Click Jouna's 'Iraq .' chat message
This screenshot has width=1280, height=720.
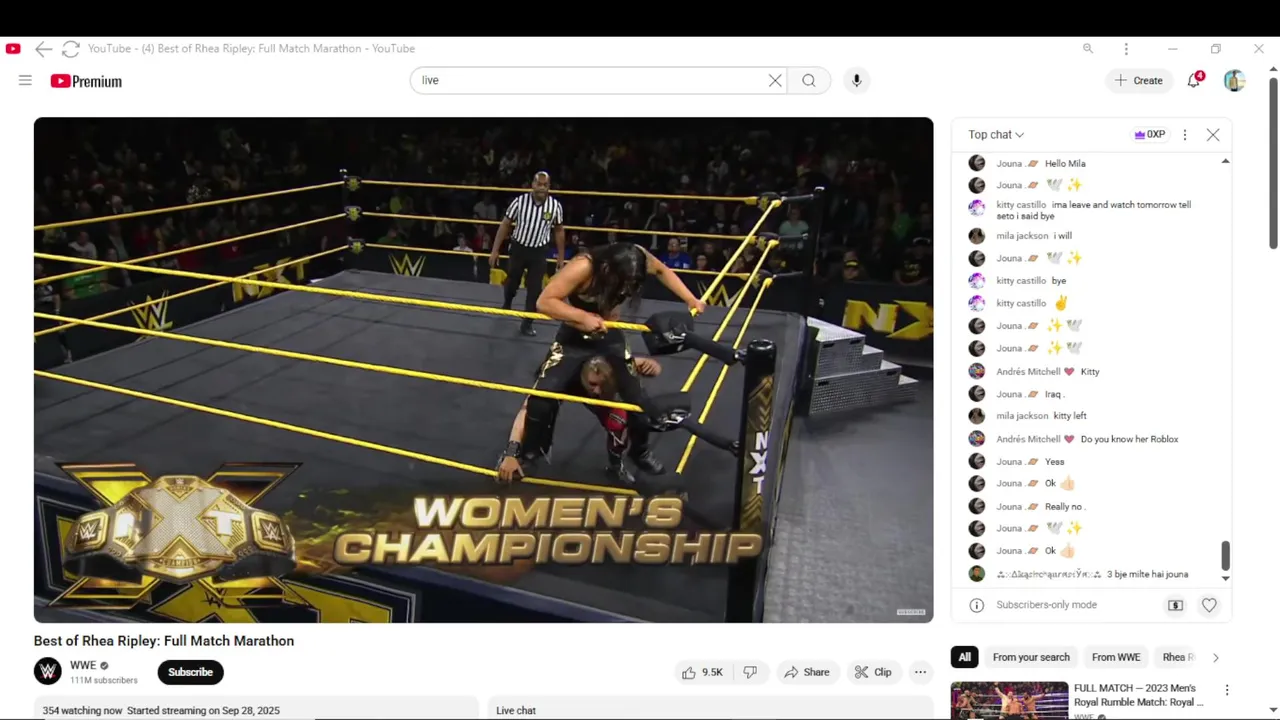coord(1055,394)
